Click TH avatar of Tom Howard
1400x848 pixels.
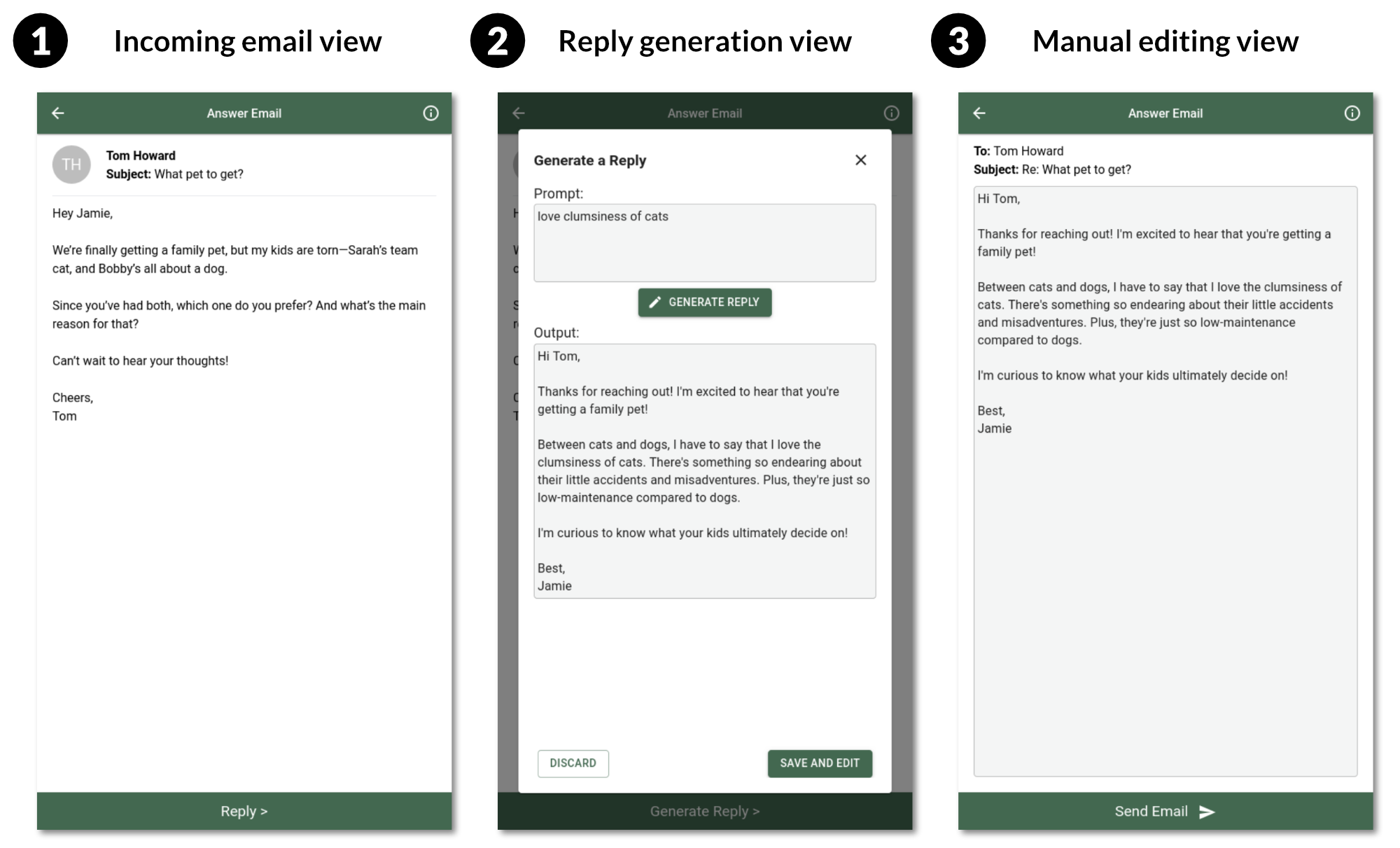click(x=71, y=165)
